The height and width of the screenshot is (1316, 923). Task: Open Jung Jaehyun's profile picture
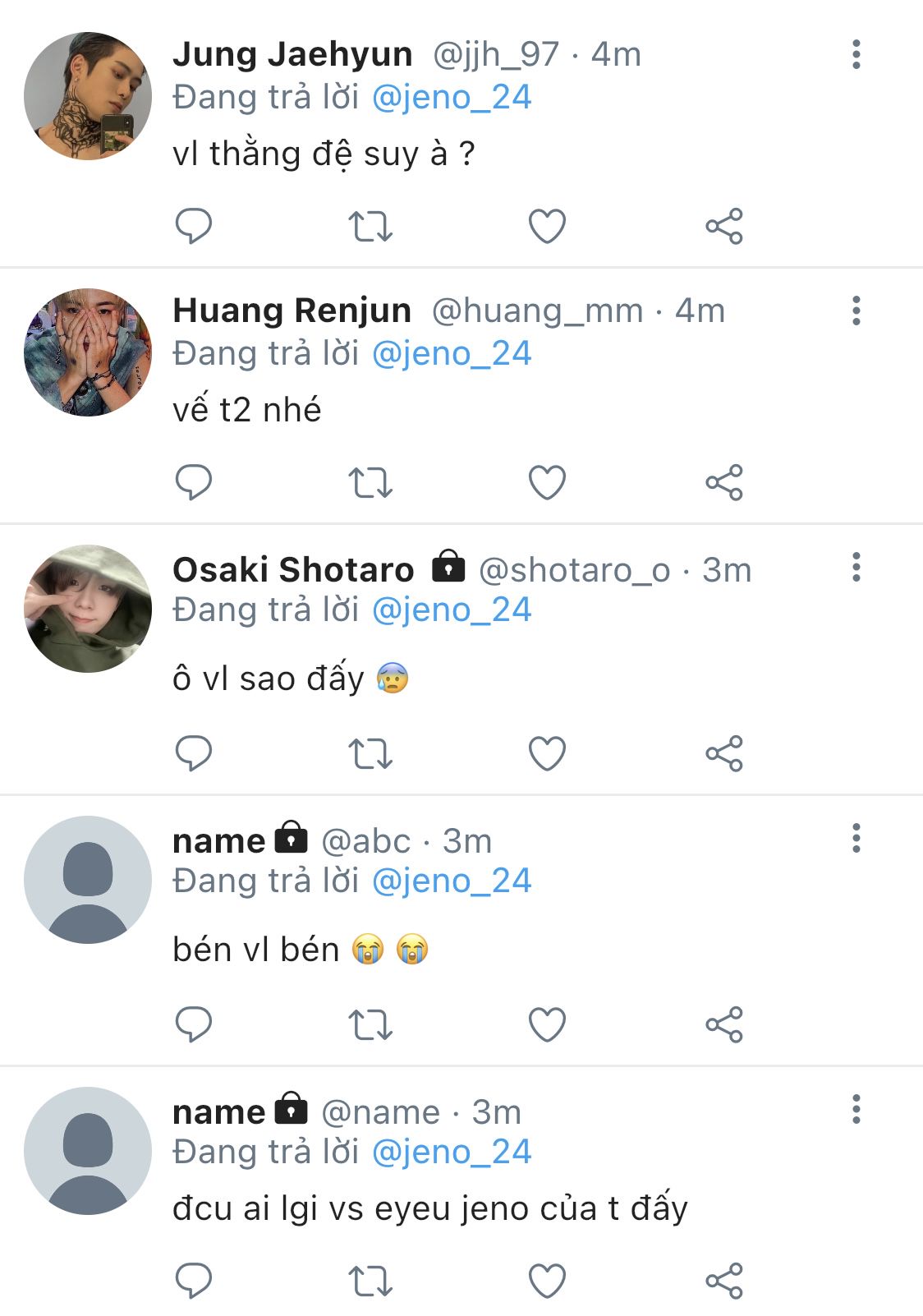pyautogui.click(x=88, y=96)
